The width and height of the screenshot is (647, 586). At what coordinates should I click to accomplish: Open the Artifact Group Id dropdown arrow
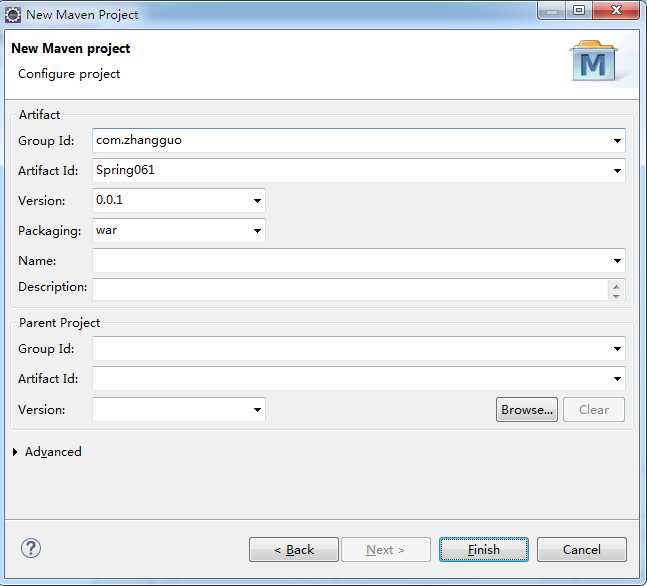point(617,141)
